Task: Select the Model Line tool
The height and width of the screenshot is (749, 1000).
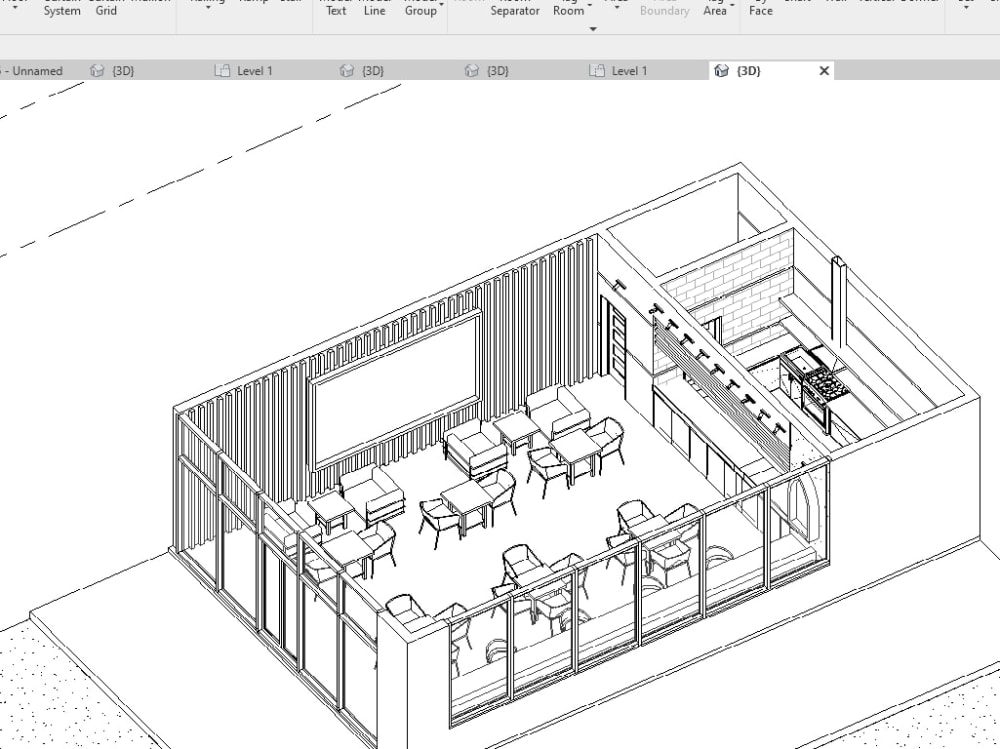Action: point(374,8)
